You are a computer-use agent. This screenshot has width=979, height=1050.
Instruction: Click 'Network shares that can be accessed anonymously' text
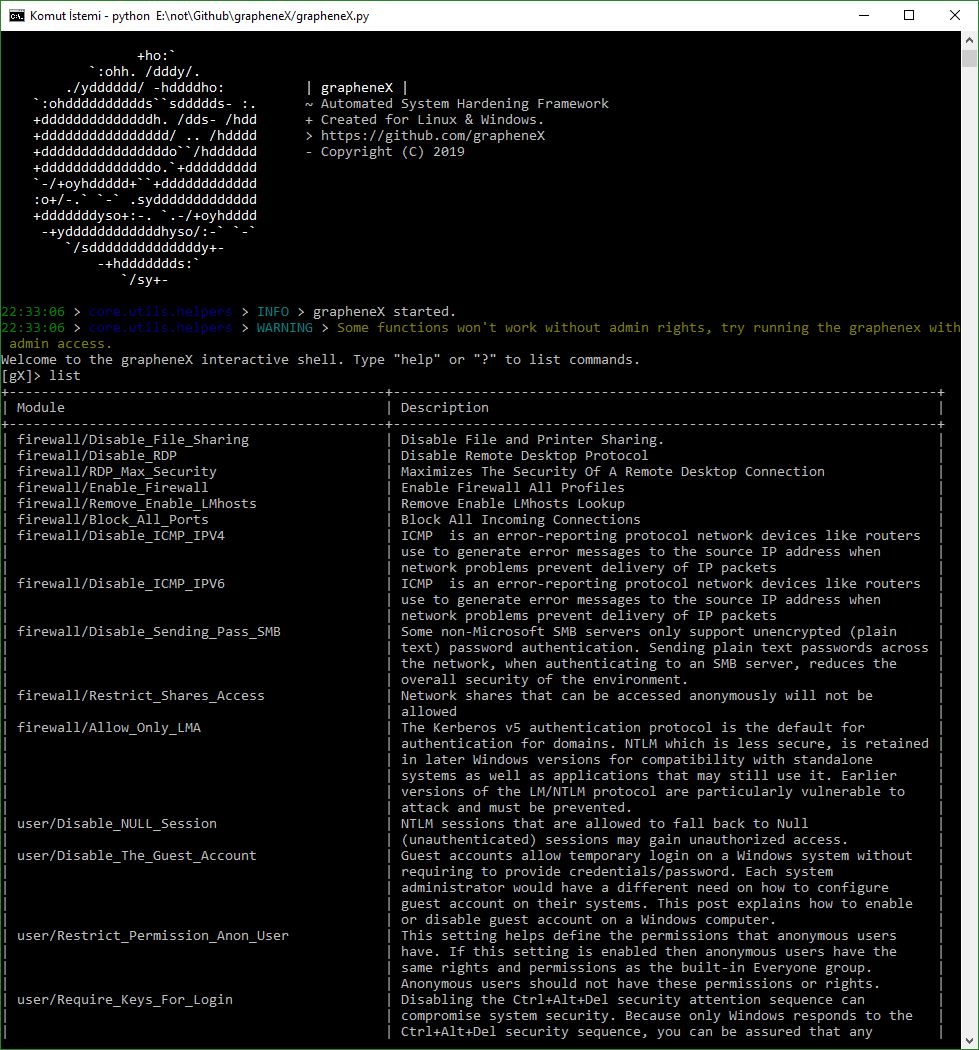pyautogui.click(x=589, y=696)
